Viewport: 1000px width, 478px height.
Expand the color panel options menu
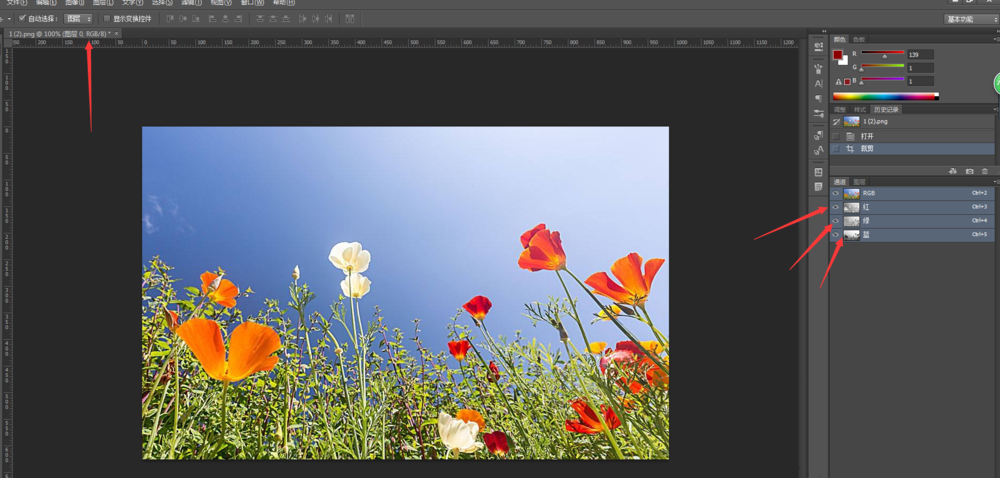pos(995,39)
